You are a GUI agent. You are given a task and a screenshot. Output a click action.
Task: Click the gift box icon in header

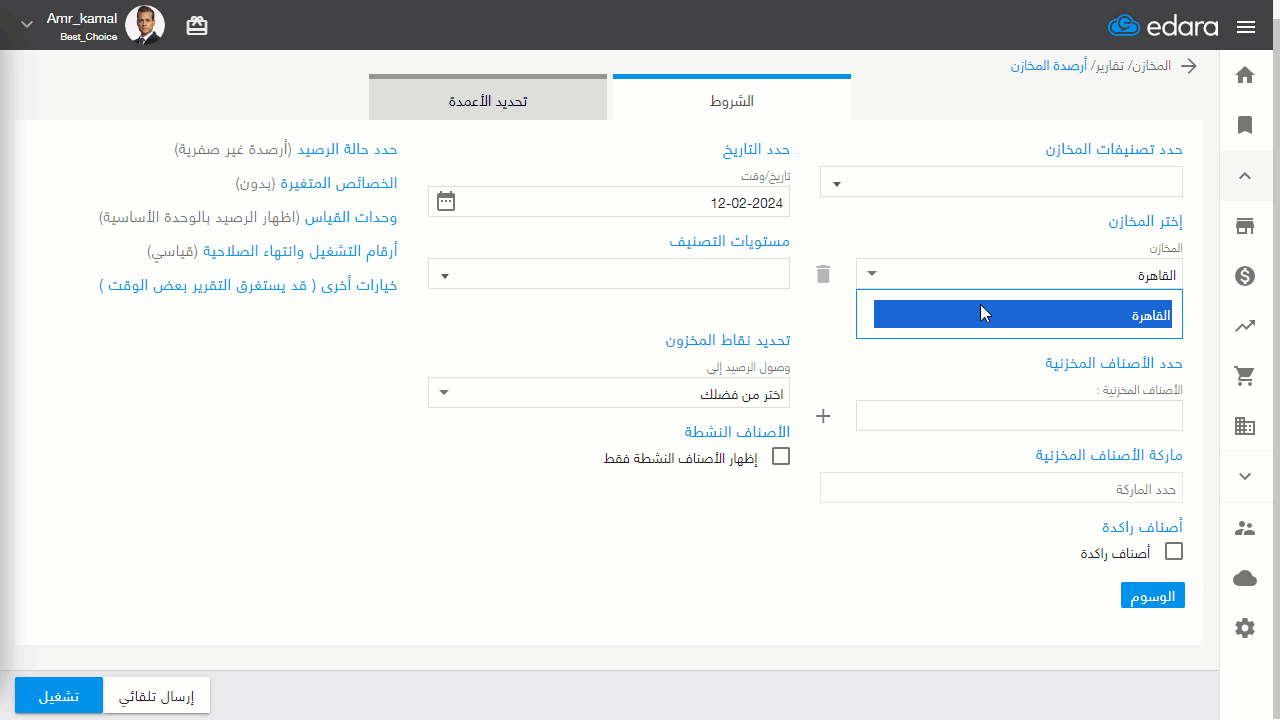pos(197,26)
